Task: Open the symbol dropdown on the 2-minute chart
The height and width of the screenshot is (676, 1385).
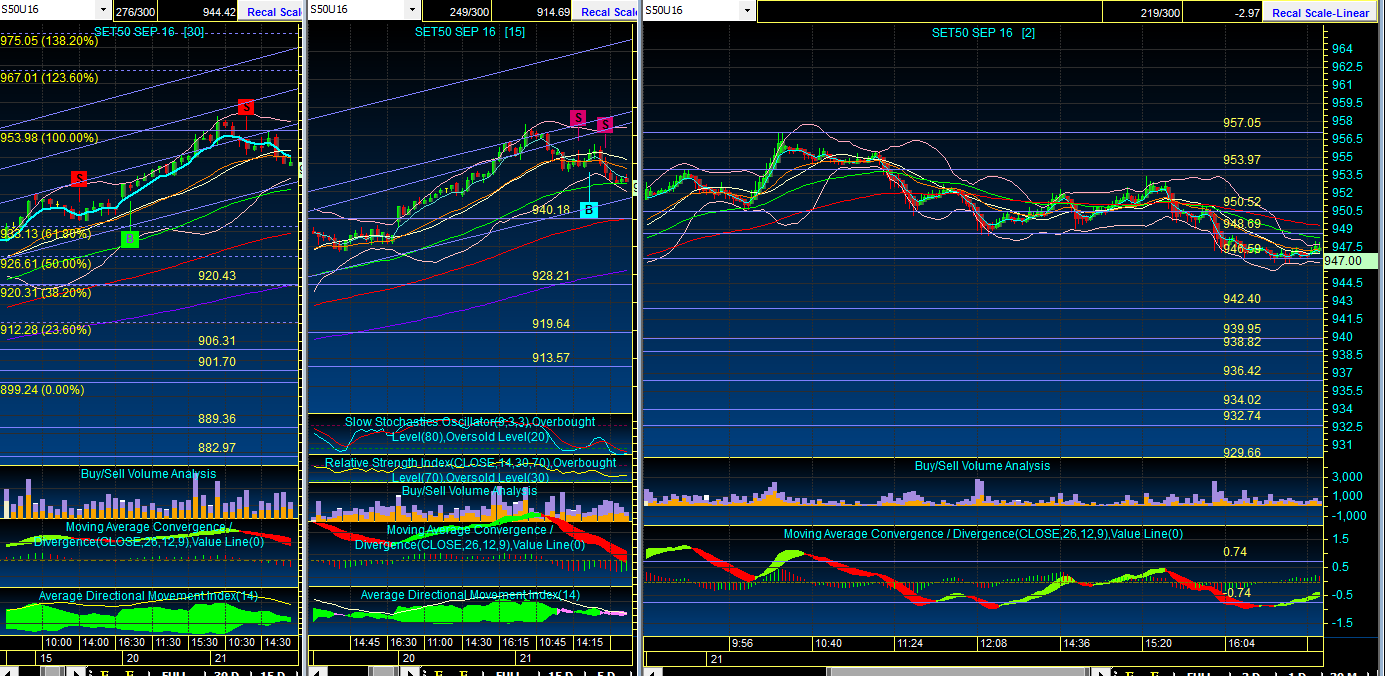Action: pos(746,11)
